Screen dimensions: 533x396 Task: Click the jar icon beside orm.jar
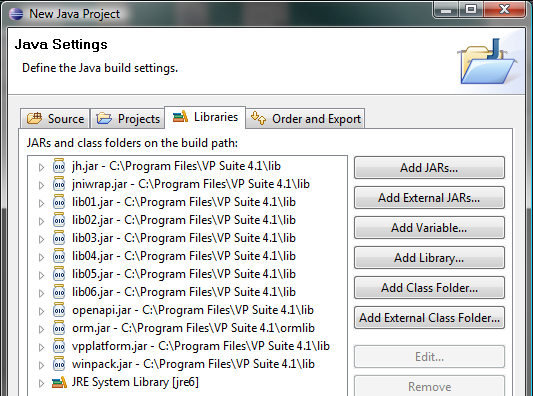click(x=59, y=328)
